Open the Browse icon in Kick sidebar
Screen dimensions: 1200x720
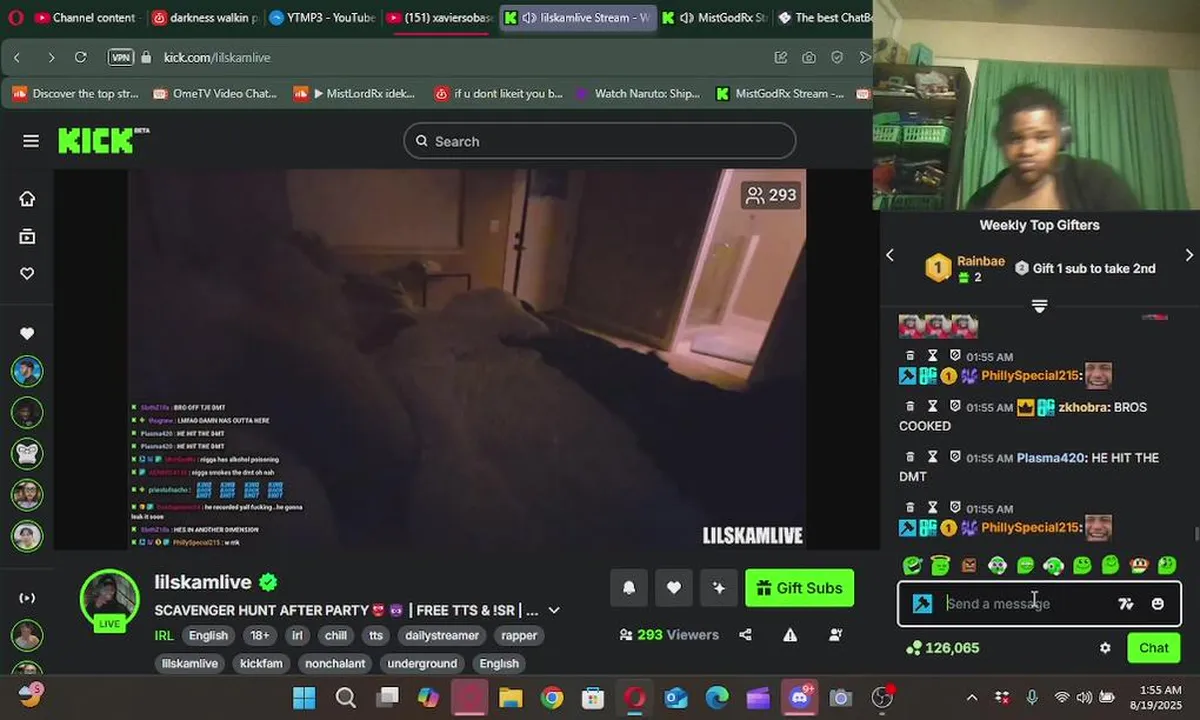27,236
